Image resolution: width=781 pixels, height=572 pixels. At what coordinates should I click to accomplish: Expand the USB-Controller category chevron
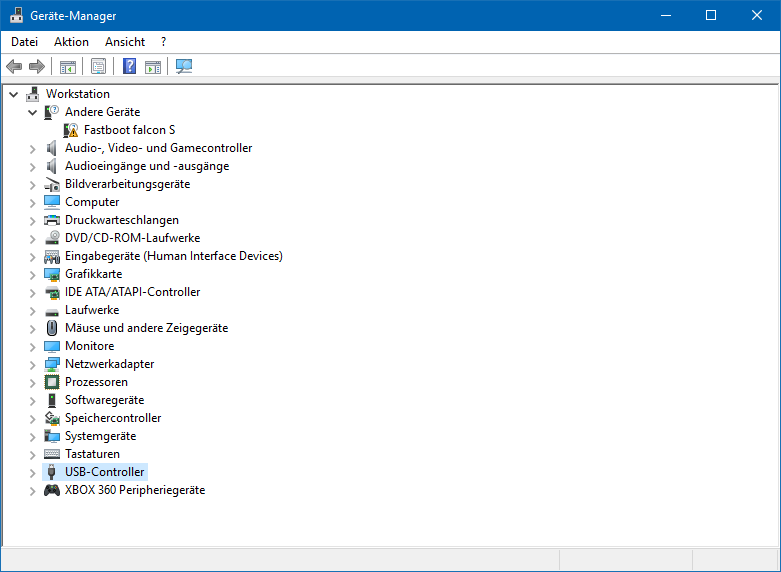pyautogui.click(x=33, y=472)
